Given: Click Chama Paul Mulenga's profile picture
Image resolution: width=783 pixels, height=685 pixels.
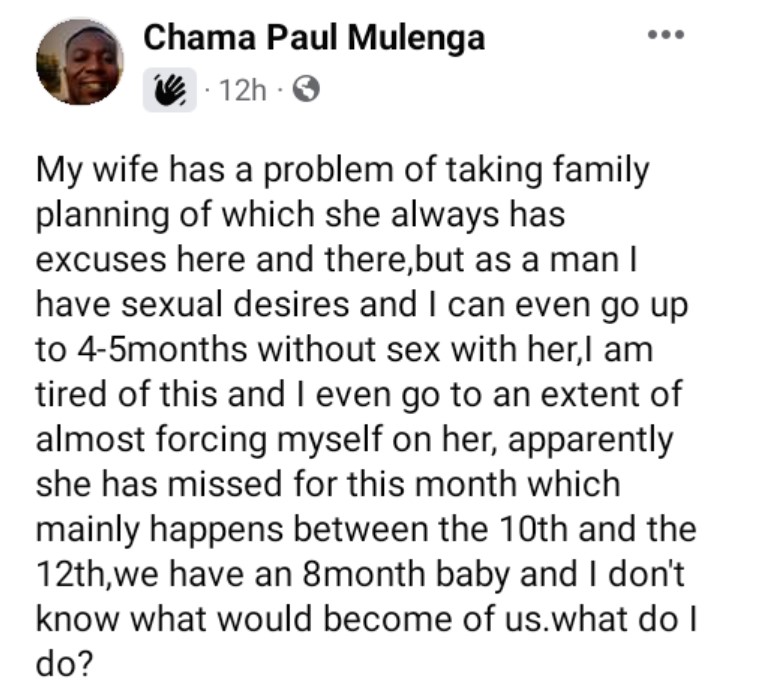Looking at the screenshot, I should [80, 63].
